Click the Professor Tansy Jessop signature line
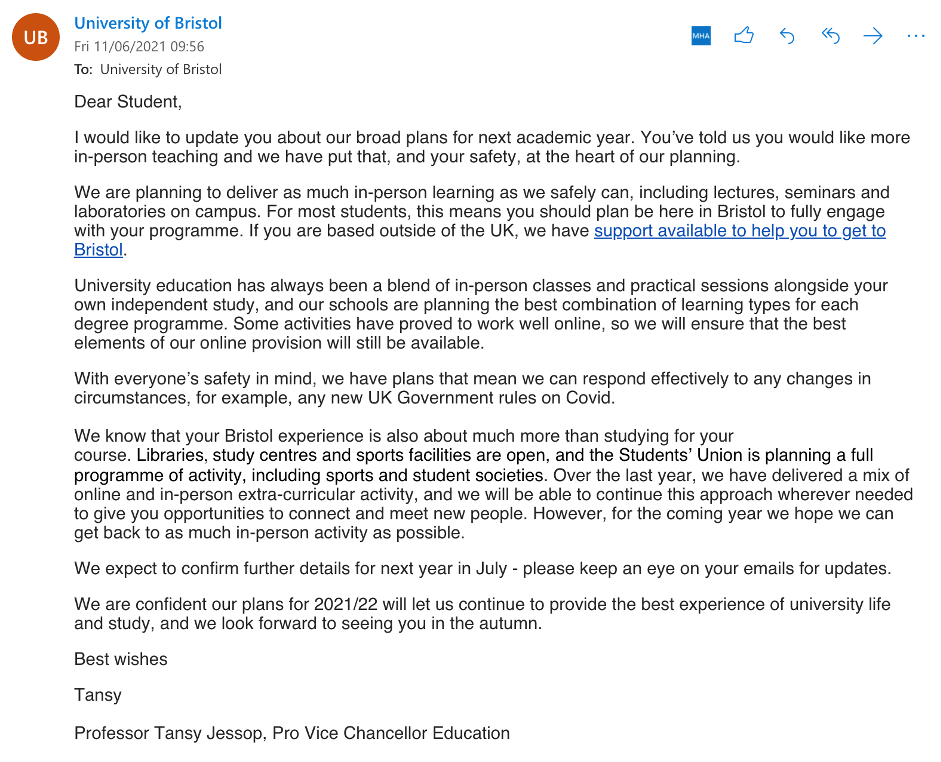The image size is (941, 762). tap(291, 733)
